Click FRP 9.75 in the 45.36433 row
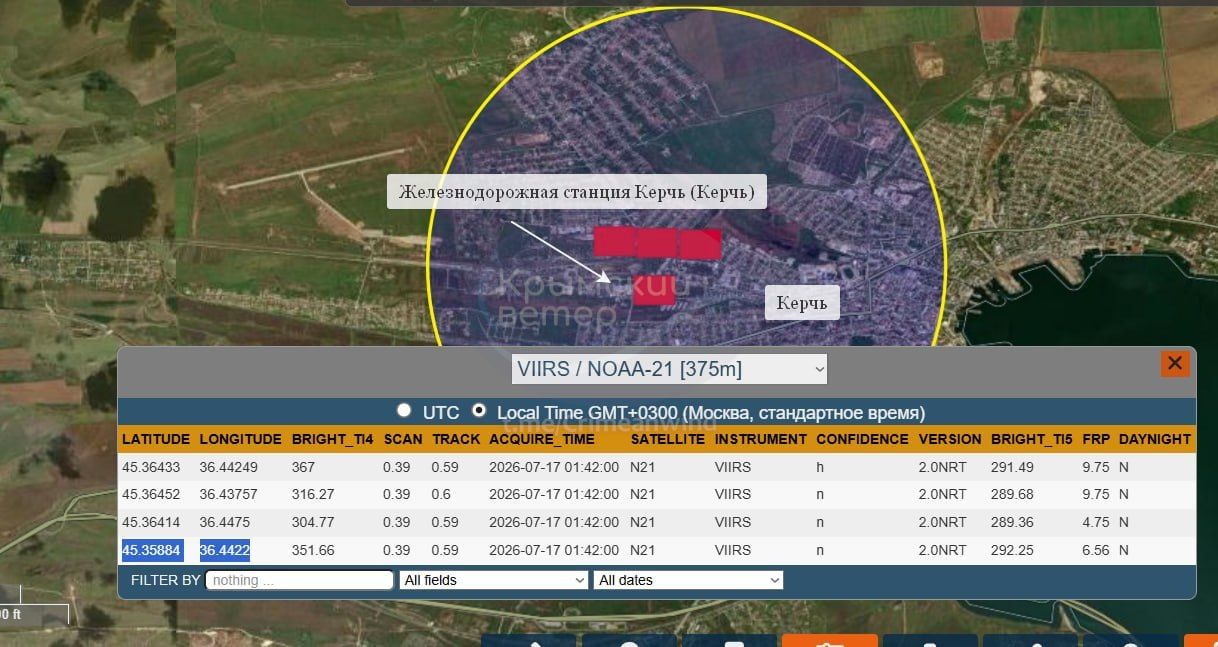 pyautogui.click(x=1095, y=467)
